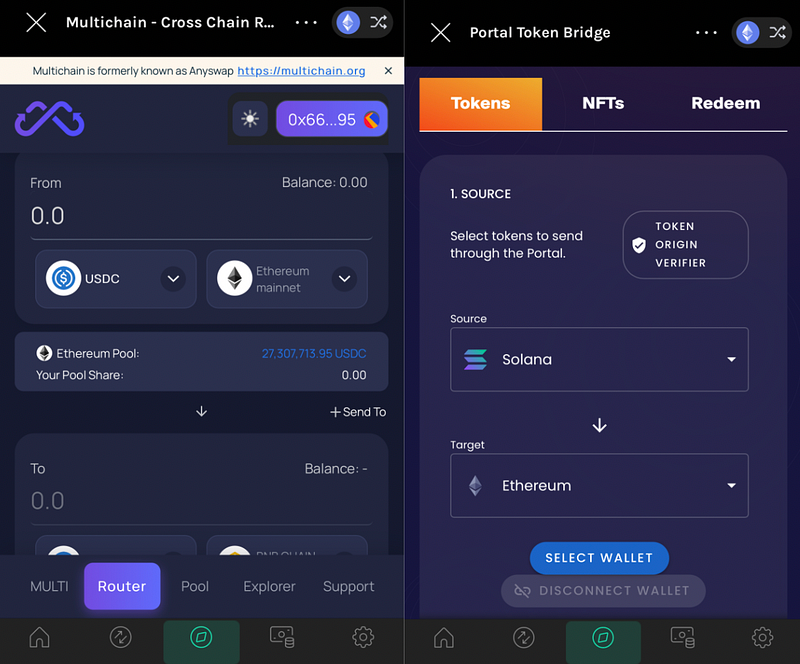Select the Router tab
Viewport: 800px width, 664px height.
point(122,586)
